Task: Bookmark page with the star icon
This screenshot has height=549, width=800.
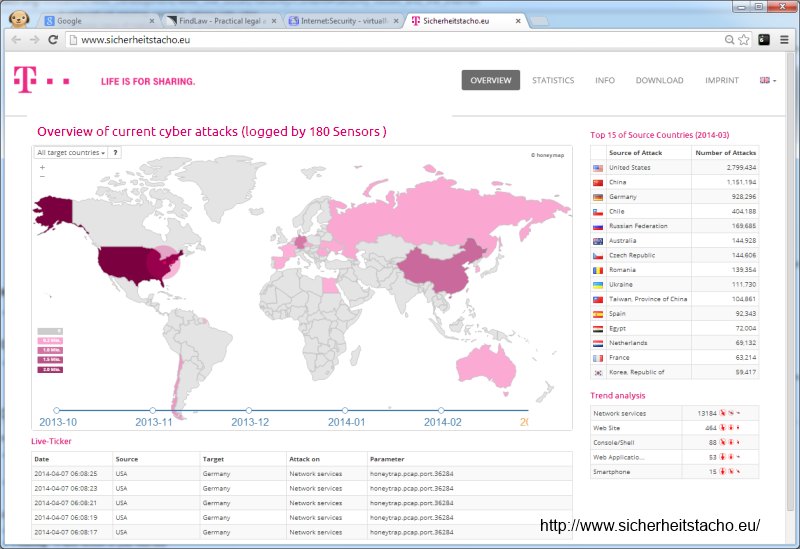Action: 744,40
